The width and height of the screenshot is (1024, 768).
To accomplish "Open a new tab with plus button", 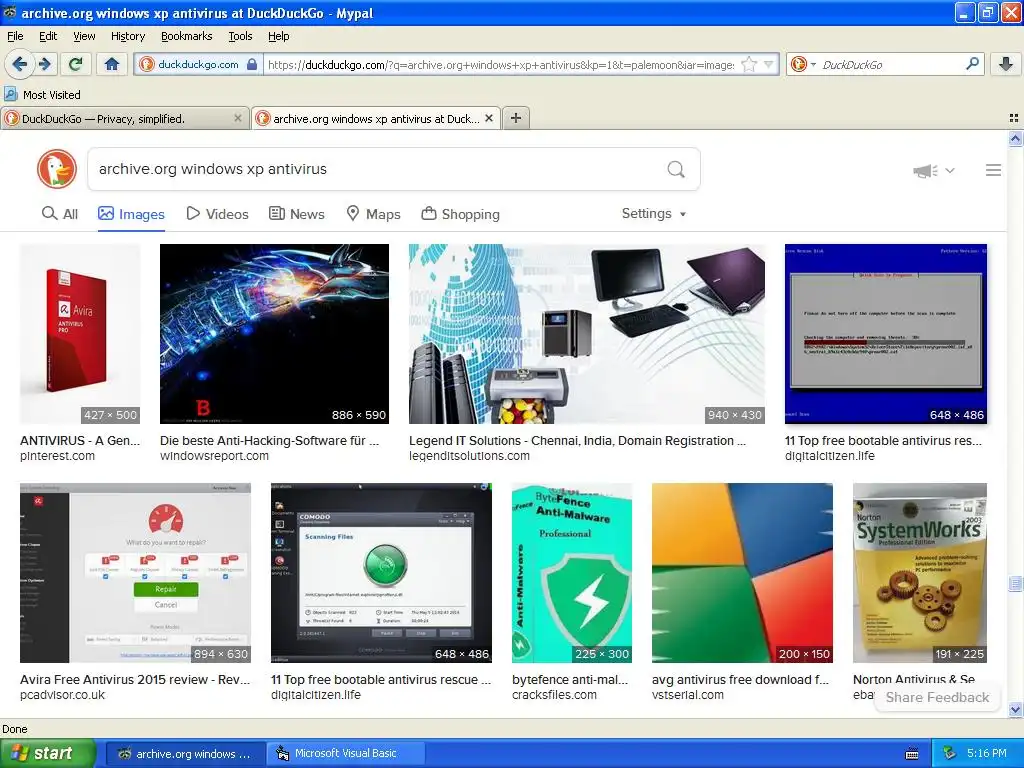I will 516,118.
